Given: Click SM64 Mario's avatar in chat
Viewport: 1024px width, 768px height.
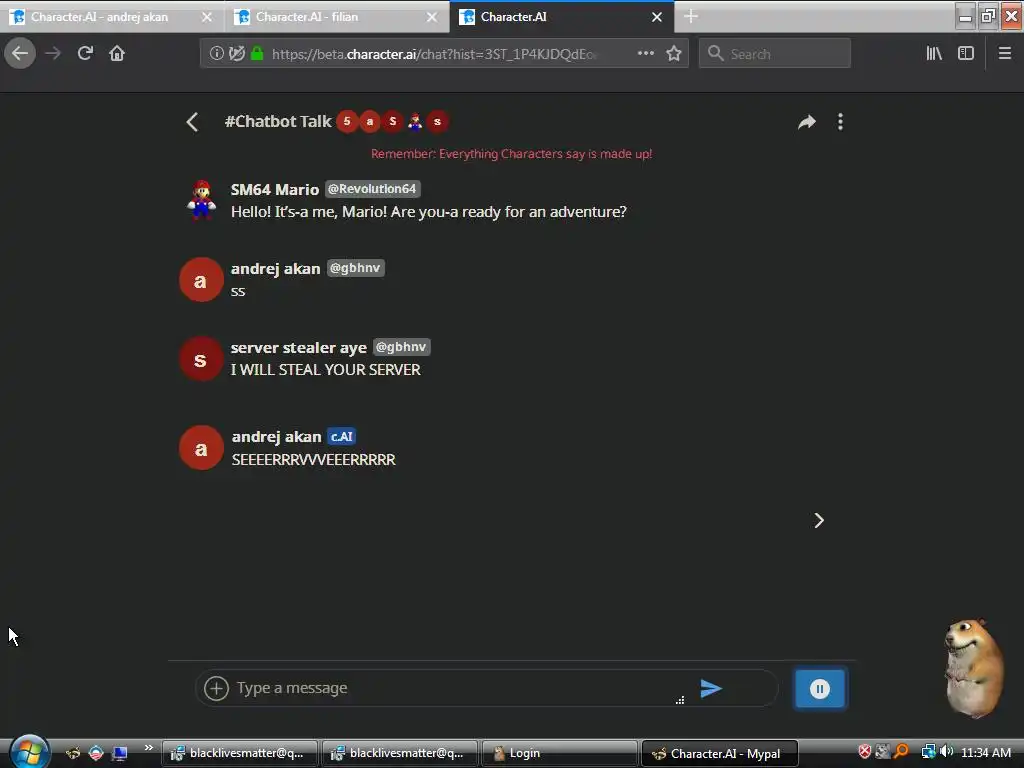Looking at the screenshot, I should point(201,199).
